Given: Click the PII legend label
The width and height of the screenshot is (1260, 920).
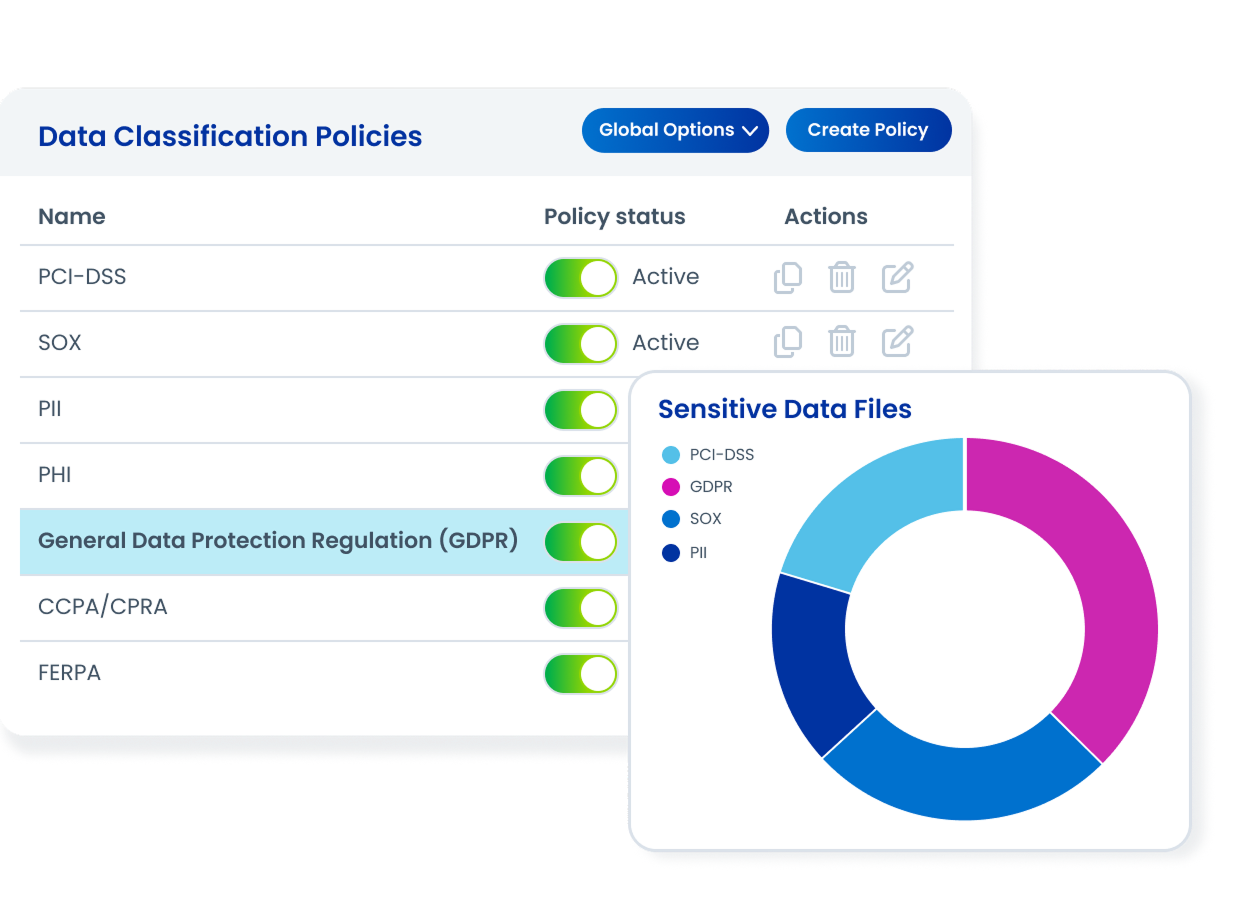Looking at the screenshot, I should click(699, 552).
